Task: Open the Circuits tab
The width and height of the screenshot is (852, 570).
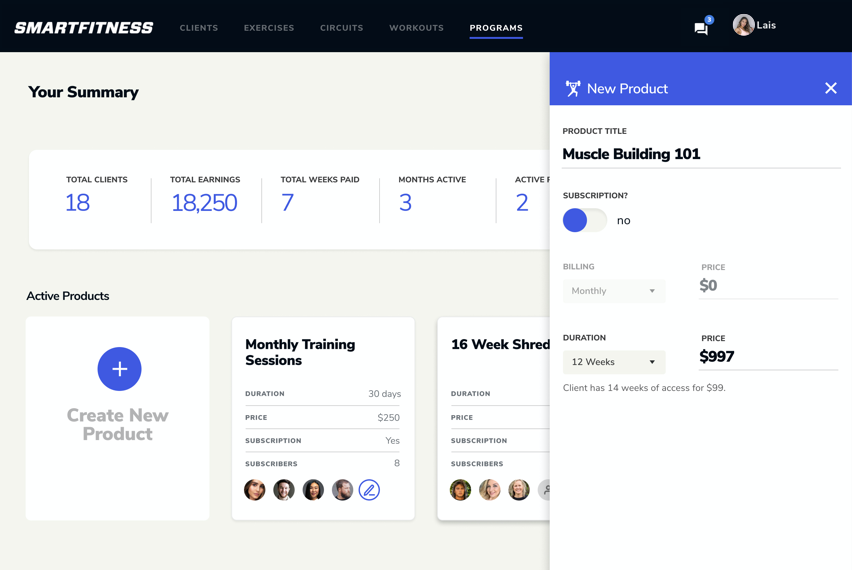Action: pyautogui.click(x=342, y=28)
